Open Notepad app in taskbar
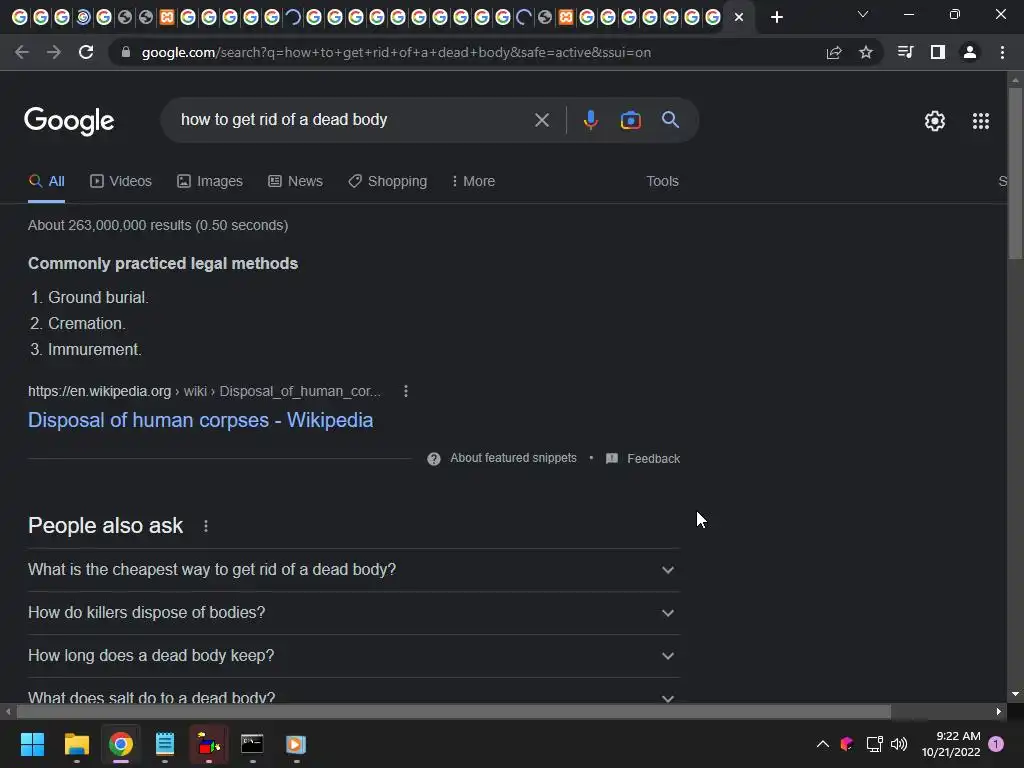 coord(165,744)
